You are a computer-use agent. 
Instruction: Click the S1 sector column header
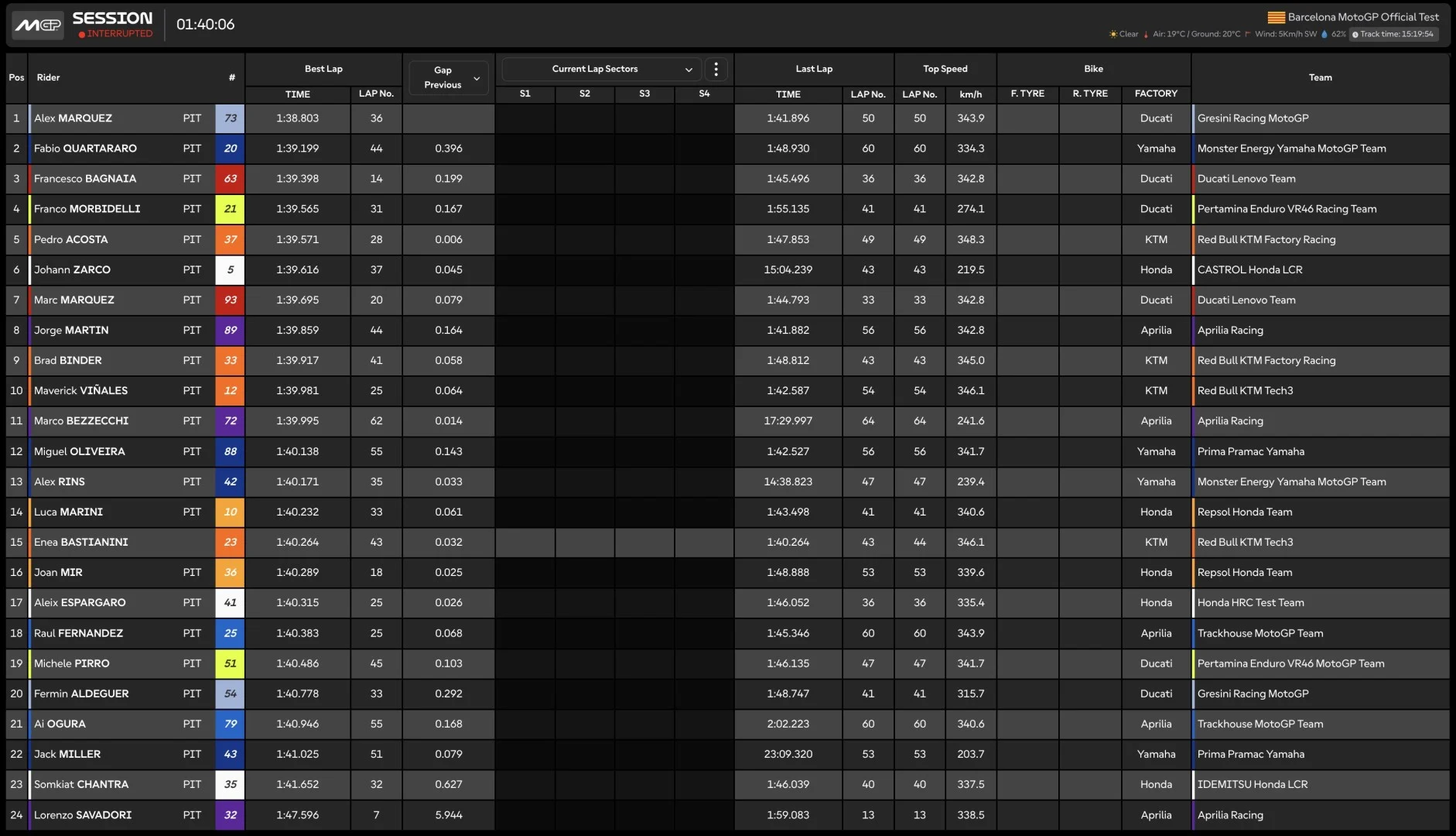525,94
